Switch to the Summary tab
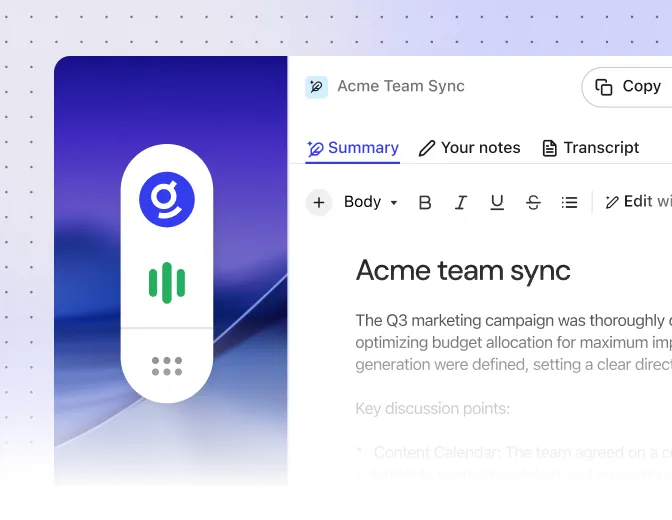This screenshot has height=520, width=672. (x=353, y=148)
